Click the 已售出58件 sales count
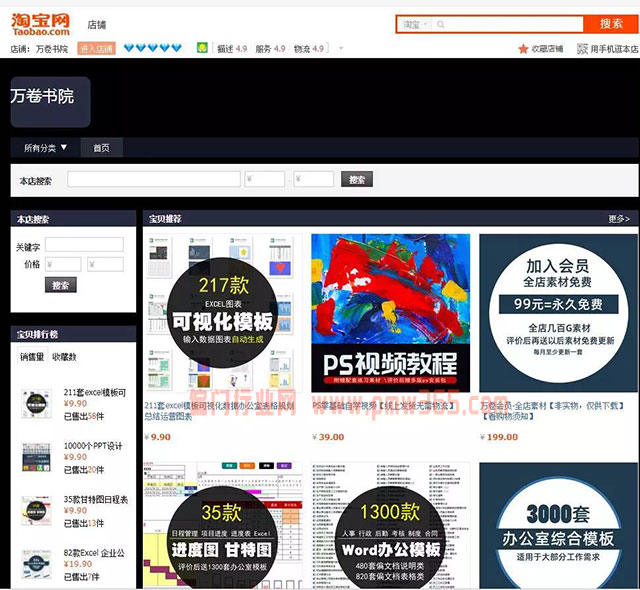Image resolution: width=640 pixels, height=590 pixels. 84,416
